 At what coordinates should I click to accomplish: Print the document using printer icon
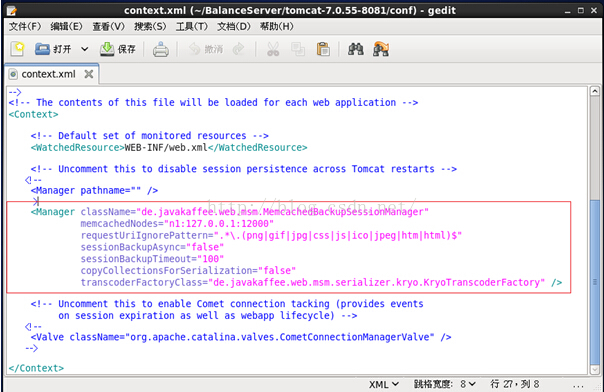(161, 49)
